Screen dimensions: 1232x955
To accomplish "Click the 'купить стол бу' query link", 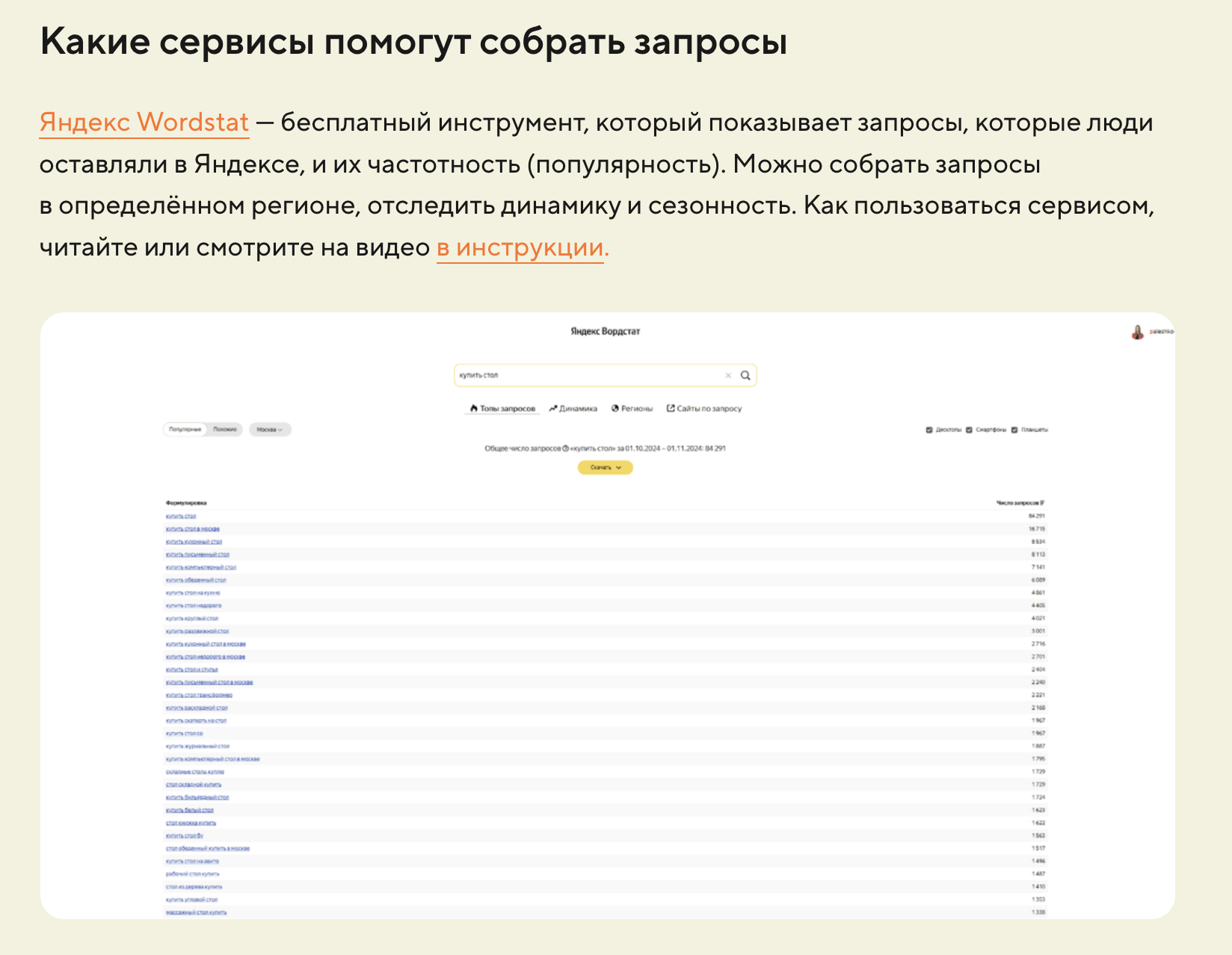I will [185, 835].
